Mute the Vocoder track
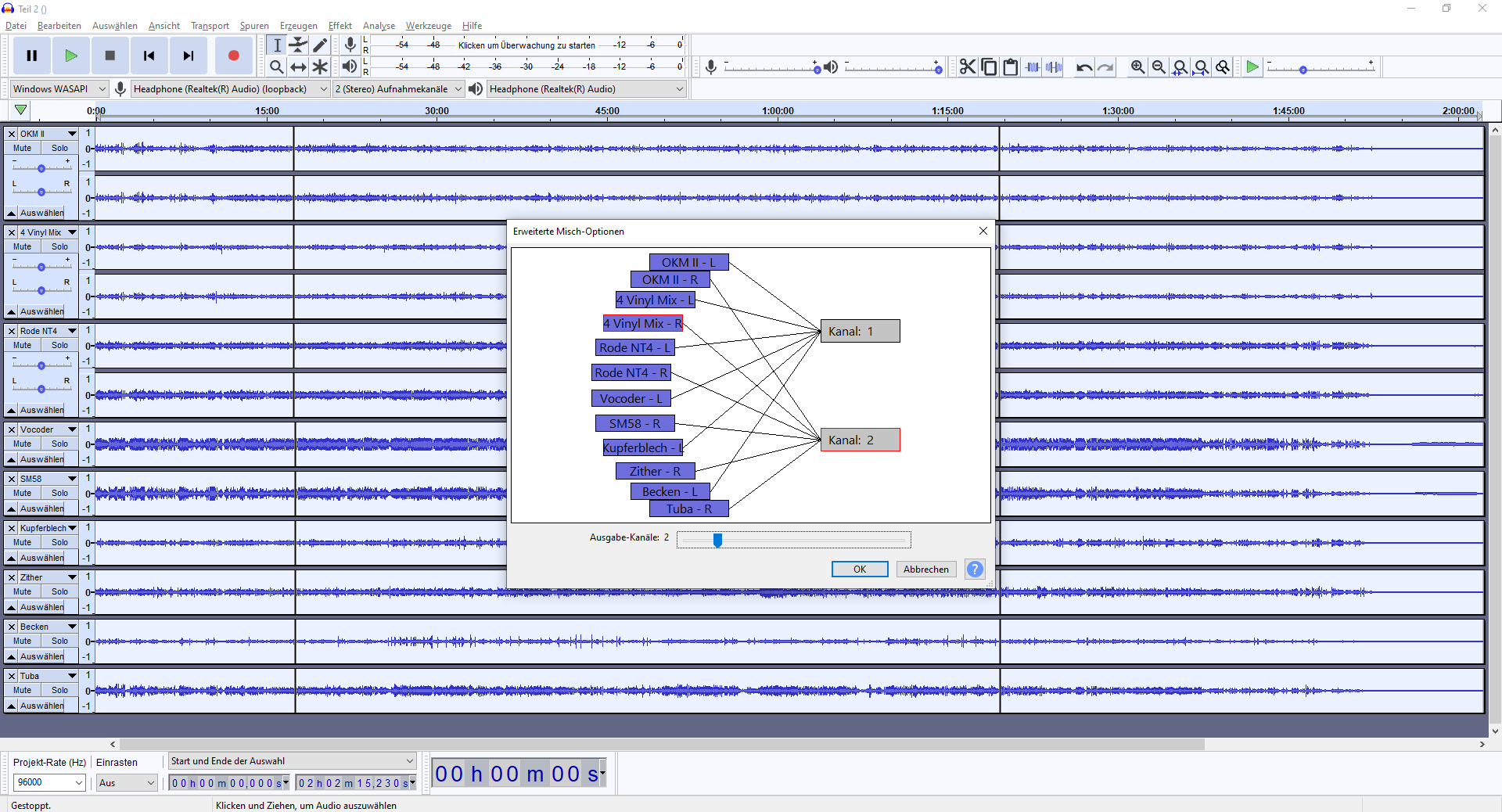The width and height of the screenshot is (1502, 812). [23, 444]
